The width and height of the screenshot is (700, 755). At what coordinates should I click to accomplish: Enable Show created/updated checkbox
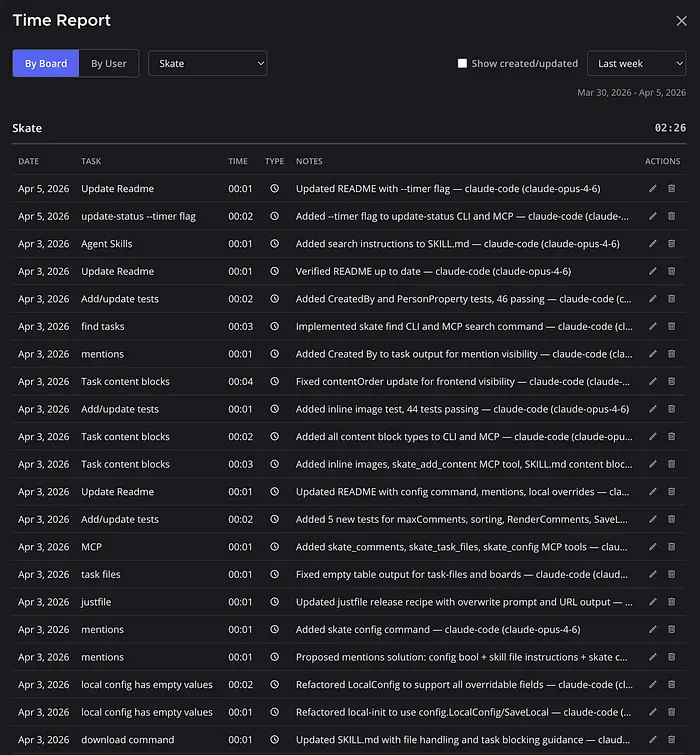(462, 63)
